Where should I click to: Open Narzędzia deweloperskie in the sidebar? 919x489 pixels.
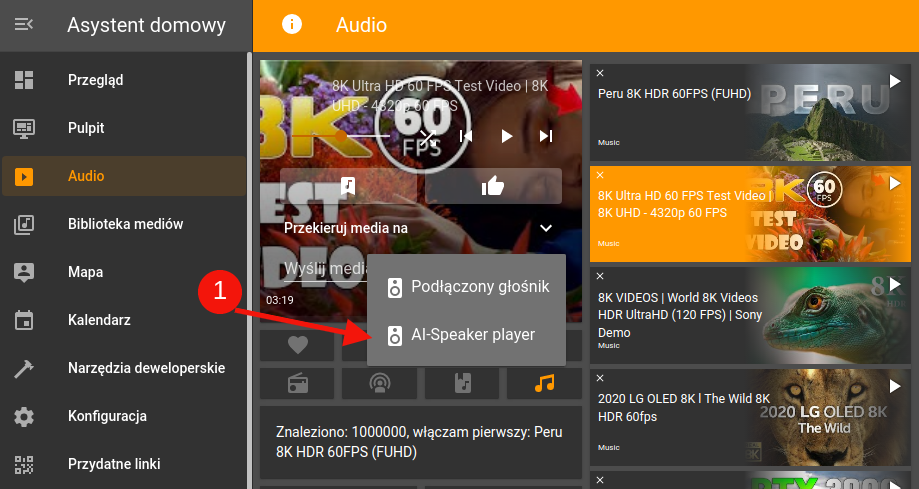coord(124,368)
